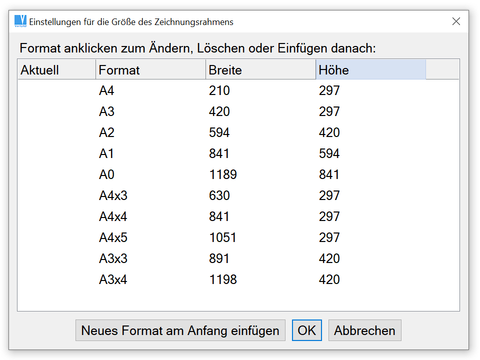This screenshot has width=480, height=360.
Task: Select the A2 format row
Action: pyautogui.click(x=238, y=132)
